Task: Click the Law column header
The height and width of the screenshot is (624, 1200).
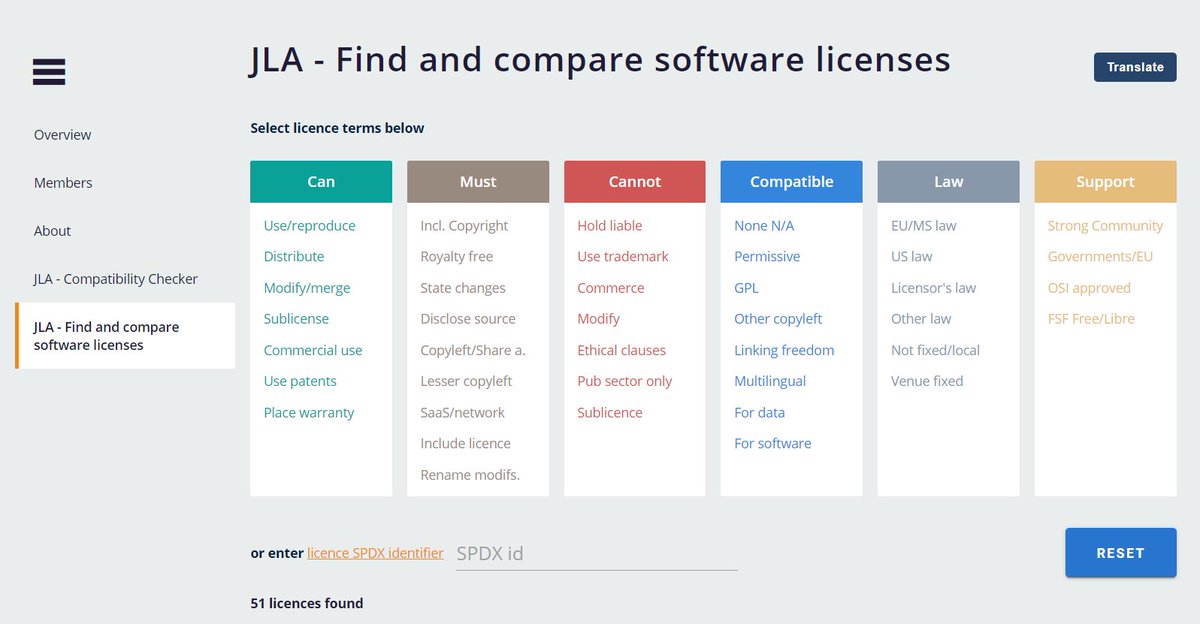Action: point(948,182)
